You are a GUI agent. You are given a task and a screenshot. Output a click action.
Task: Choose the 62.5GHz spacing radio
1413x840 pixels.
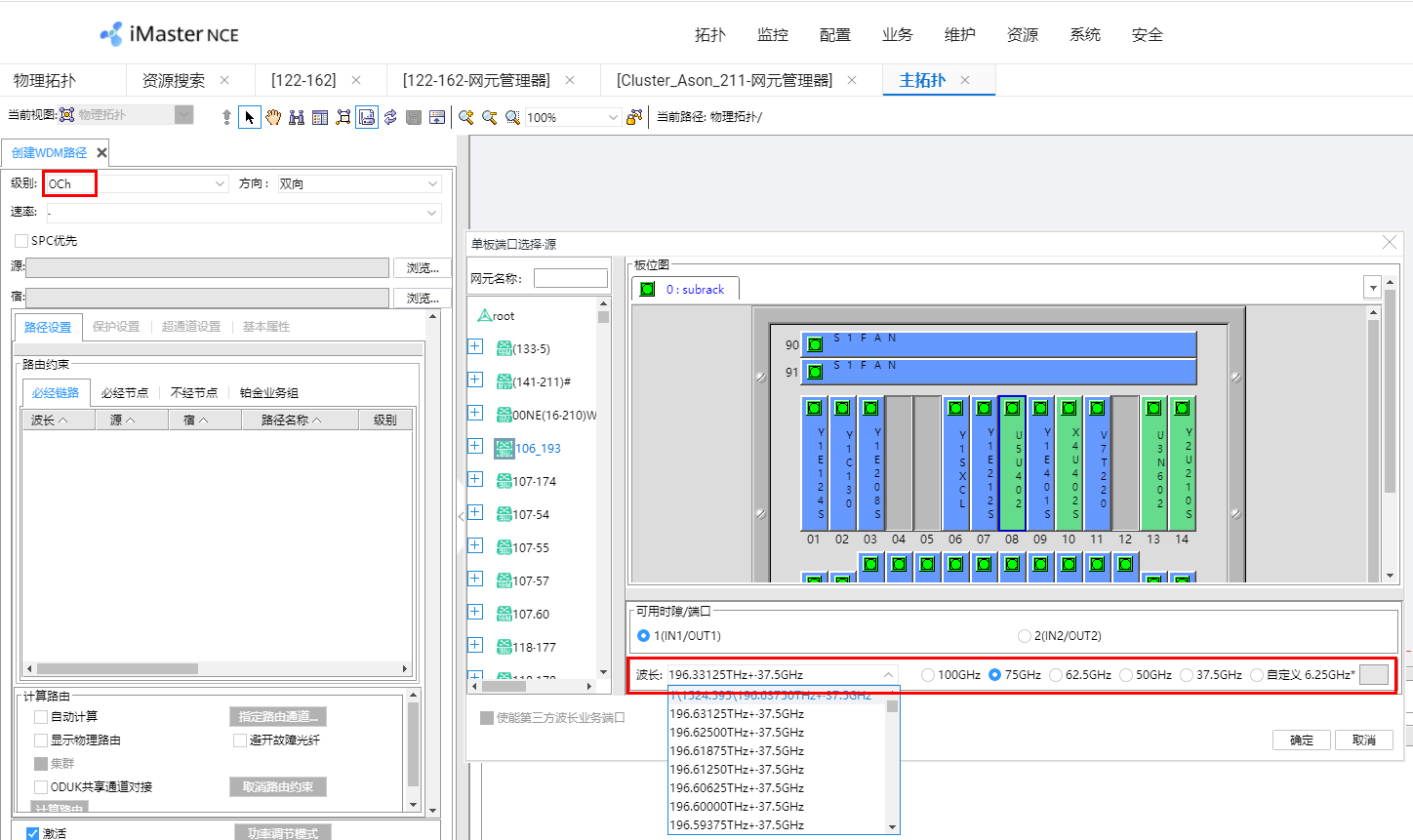pyautogui.click(x=1056, y=675)
